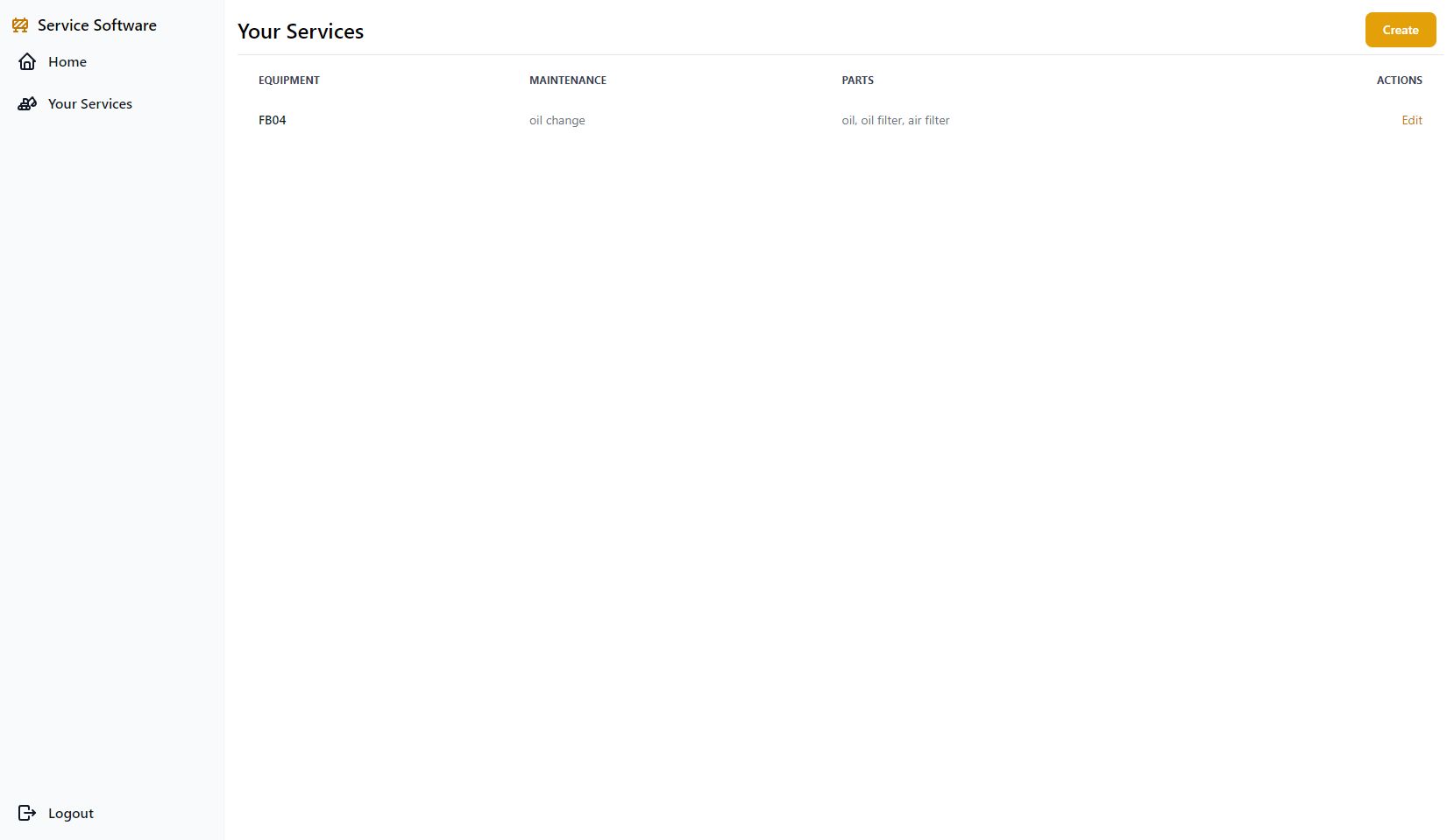1454x840 pixels.
Task: Click the MAINTENANCE column header
Action: tap(567, 80)
